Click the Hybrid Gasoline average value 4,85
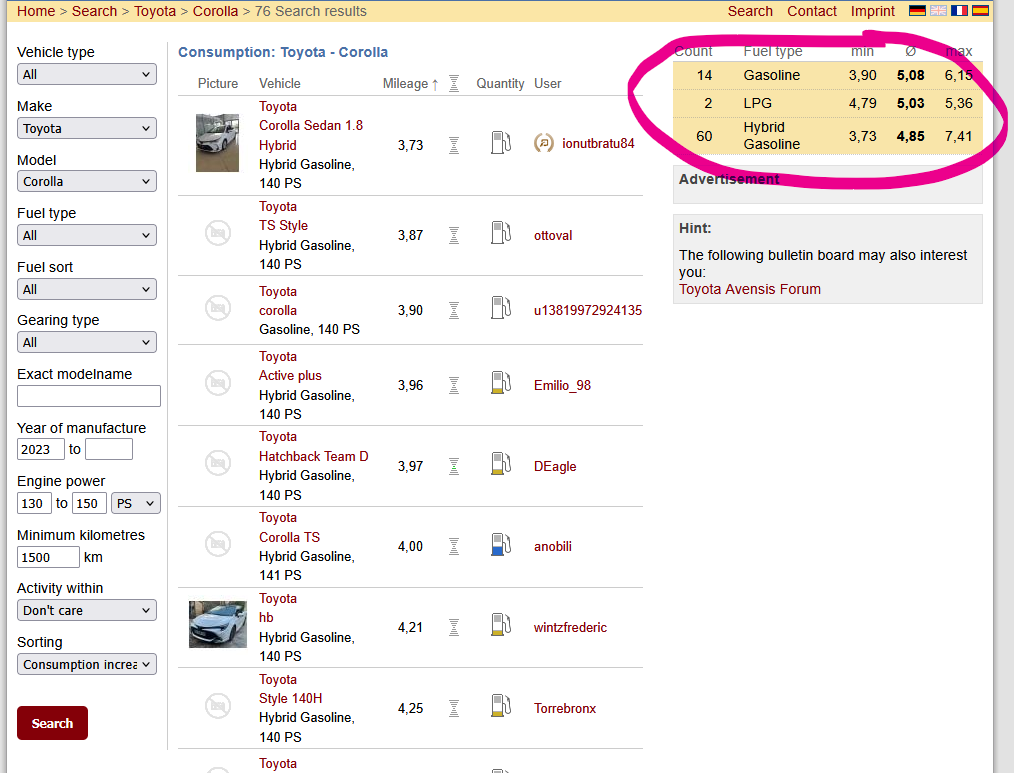 911,136
